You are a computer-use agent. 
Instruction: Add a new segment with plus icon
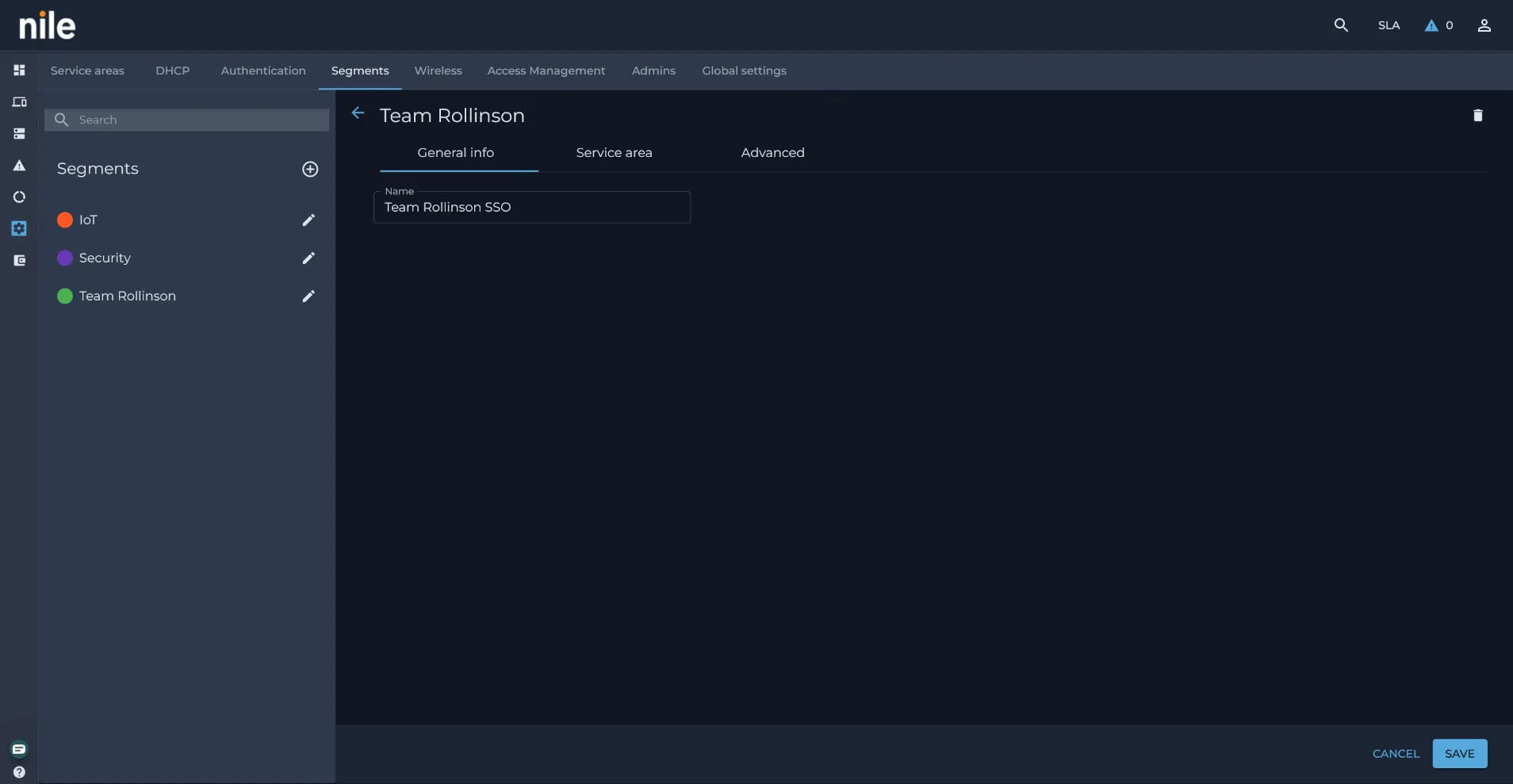310,169
